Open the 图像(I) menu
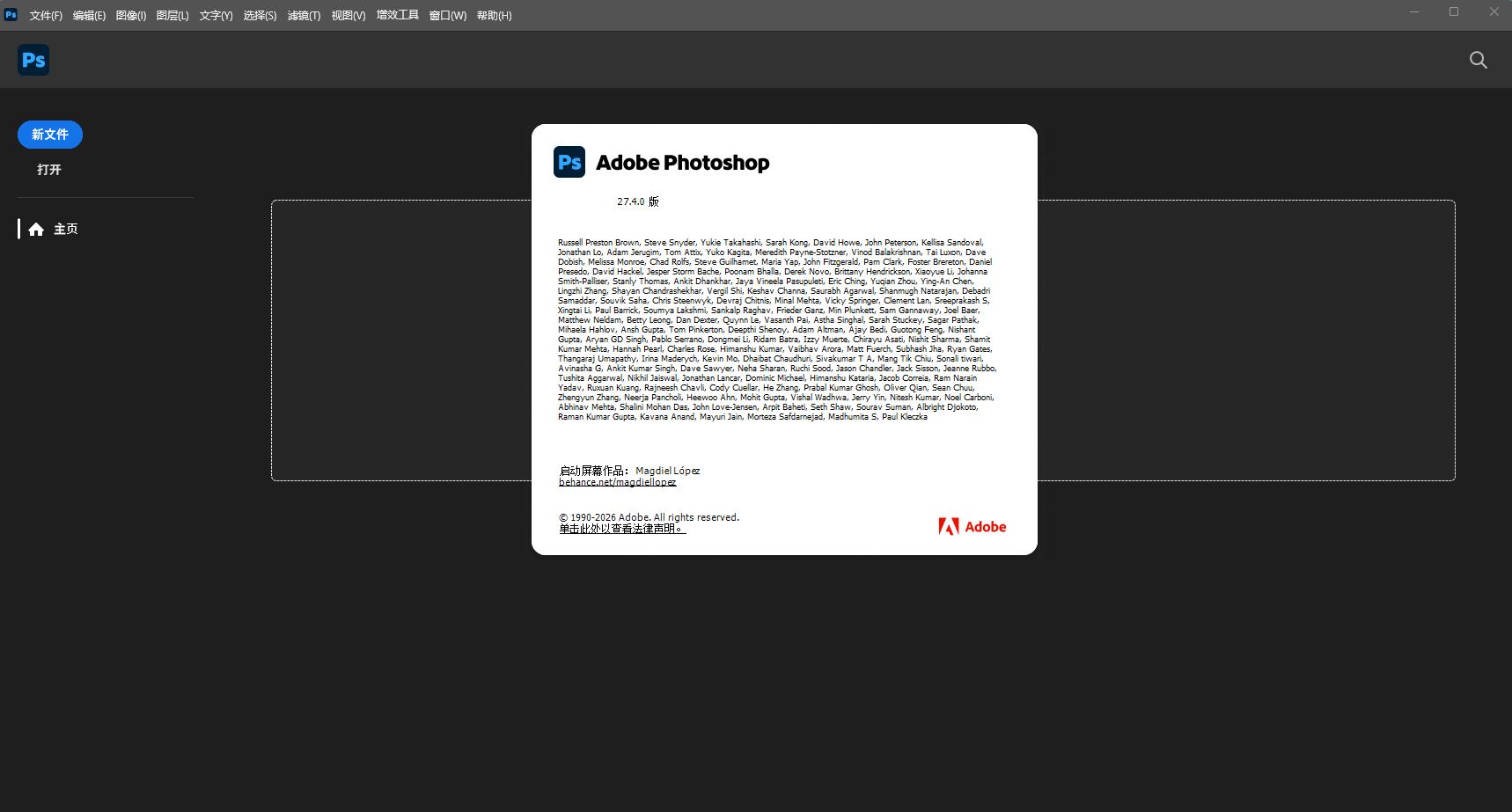Screen dimensions: 1512x812 131,16
